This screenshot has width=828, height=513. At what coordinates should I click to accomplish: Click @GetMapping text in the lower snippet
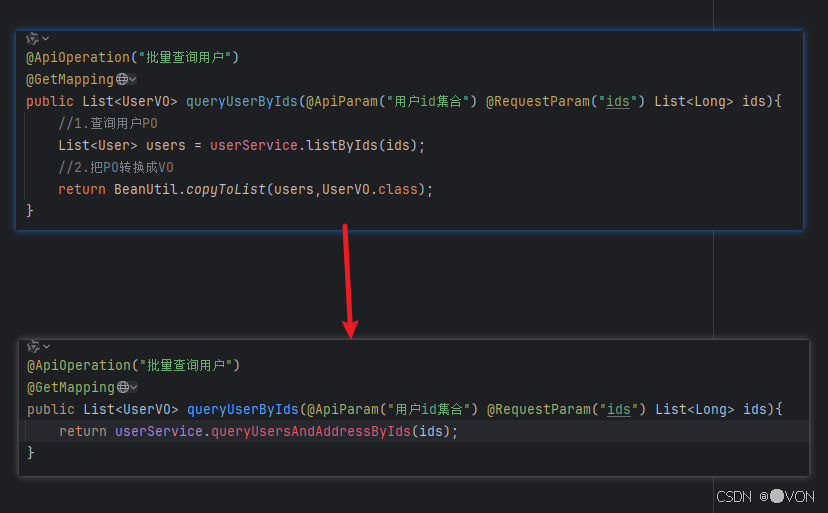tap(71, 387)
